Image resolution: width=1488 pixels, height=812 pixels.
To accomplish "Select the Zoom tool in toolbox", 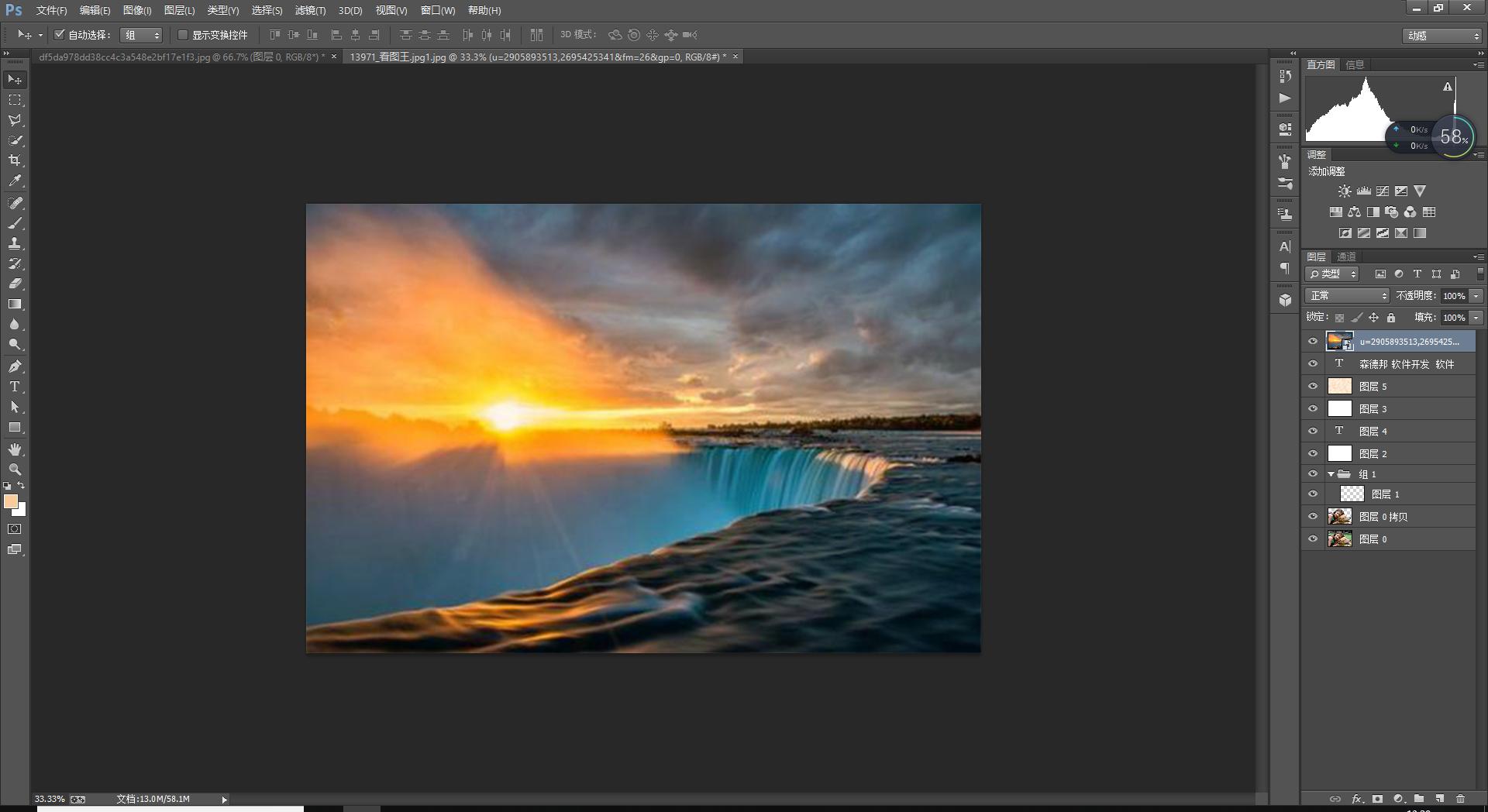I will [15, 470].
